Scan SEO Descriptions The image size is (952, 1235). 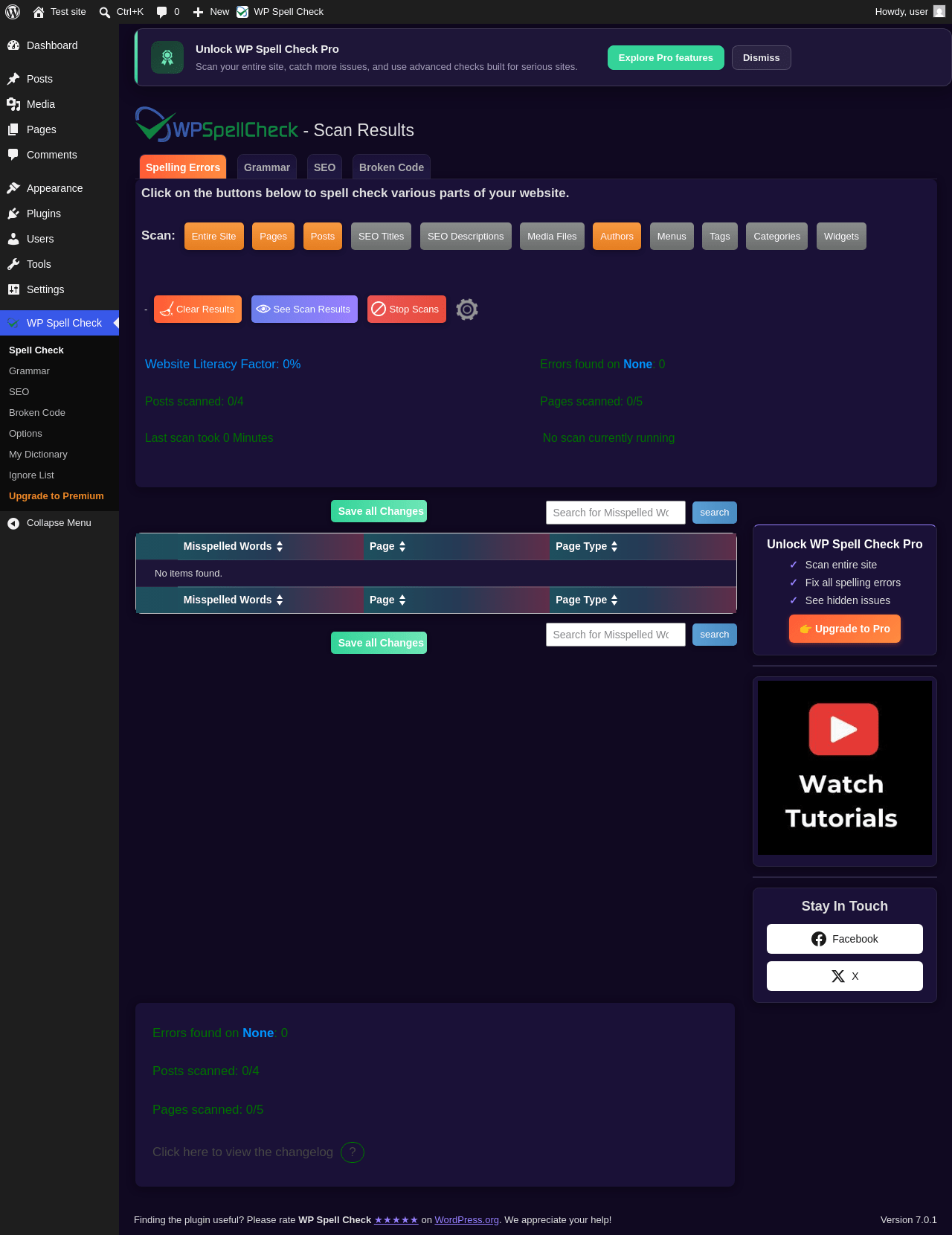click(x=466, y=237)
